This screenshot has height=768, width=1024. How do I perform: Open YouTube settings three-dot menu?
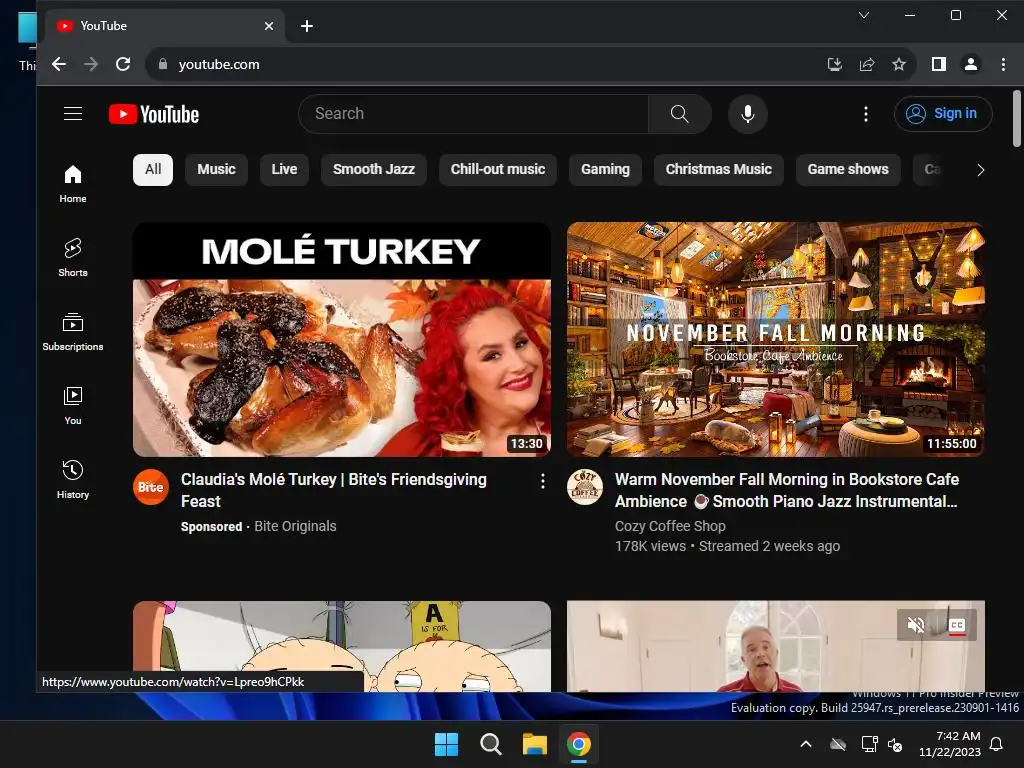click(x=866, y=114)
